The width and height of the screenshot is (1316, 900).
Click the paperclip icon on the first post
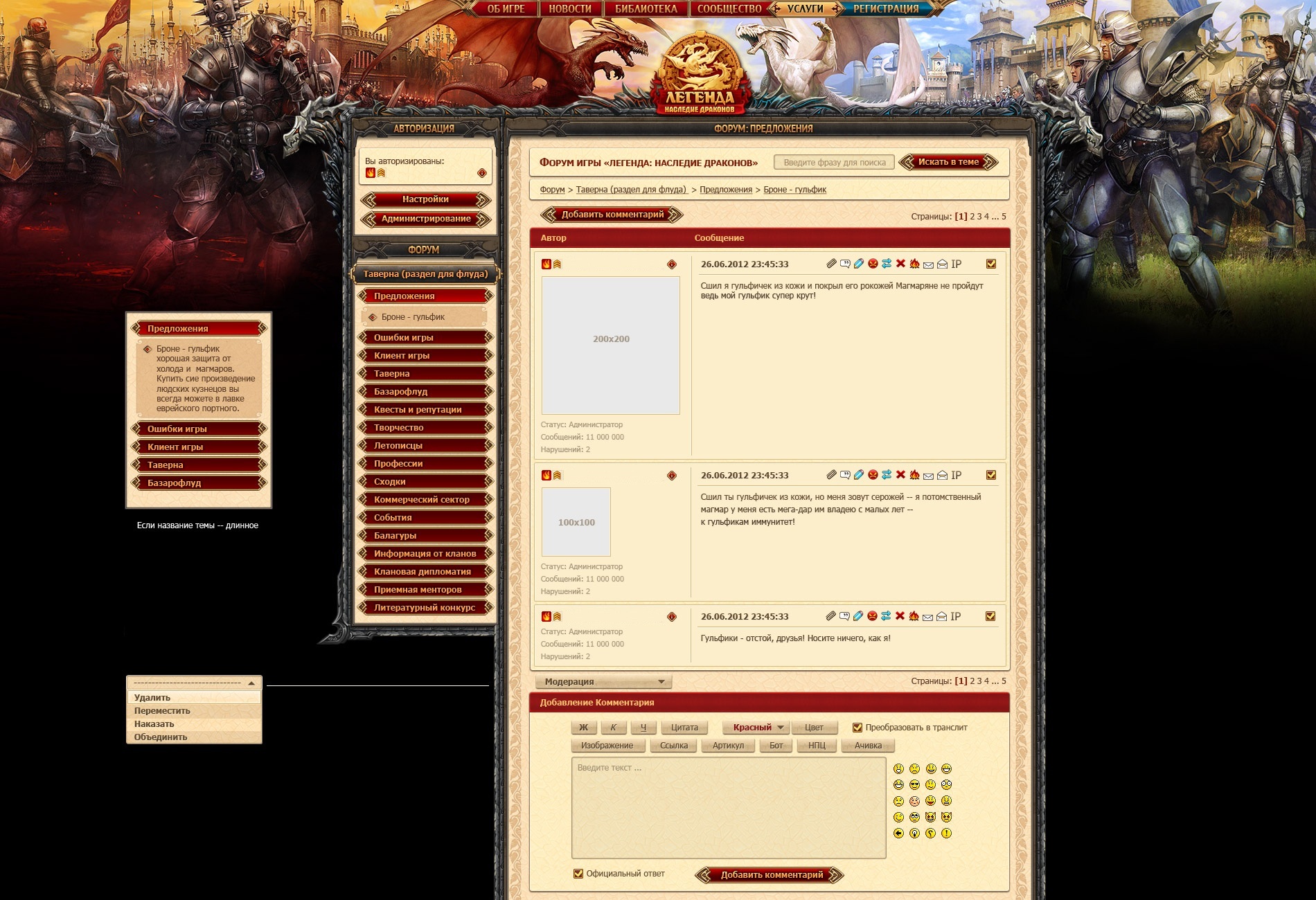(831, 264)
